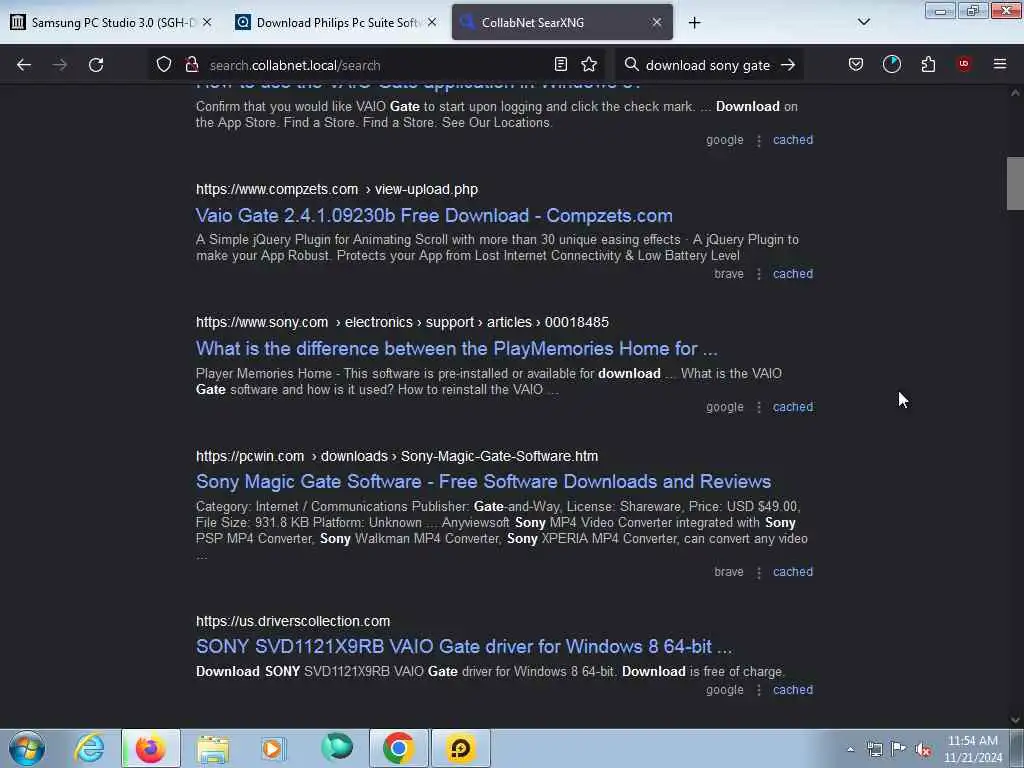This screenshot has width=1024, height=768.
Task: Open the Firefox account circle icon
Action: click(891, 64)
